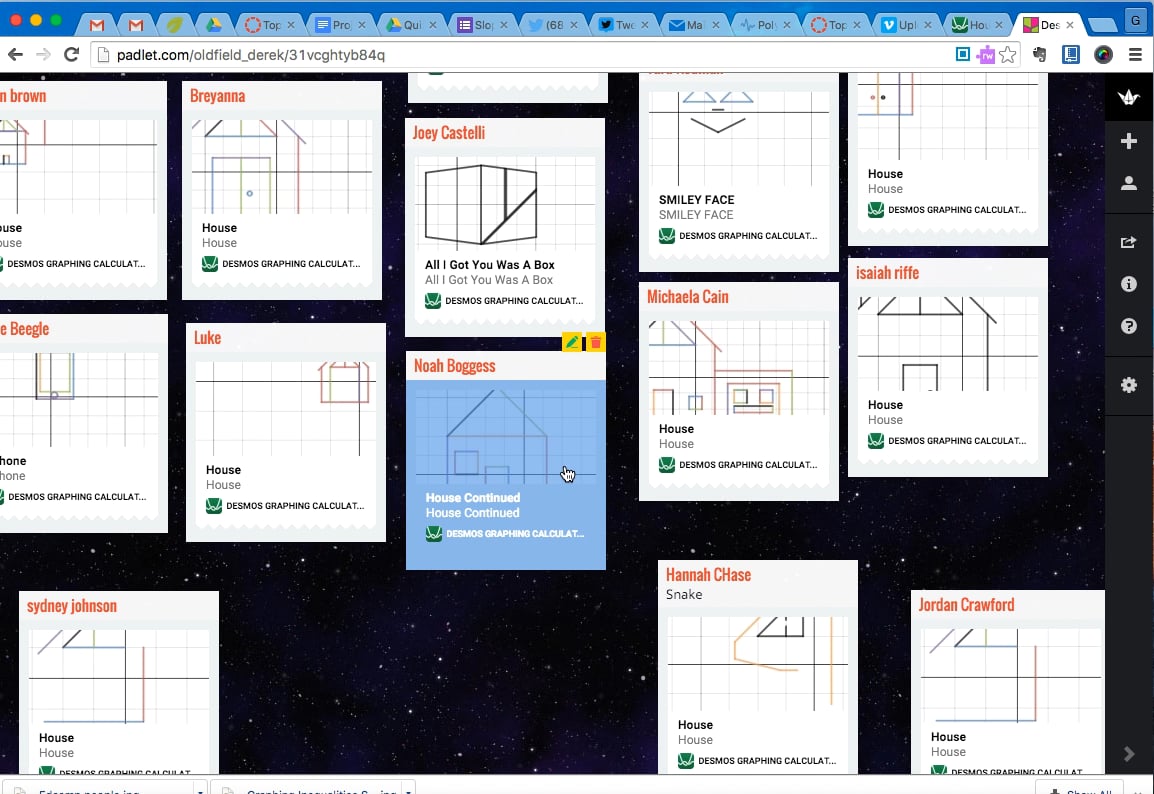Click the macOS green maximize button
Image resolution: width=1154 pixels, height=794 pixels.
[x=56, y=20]
